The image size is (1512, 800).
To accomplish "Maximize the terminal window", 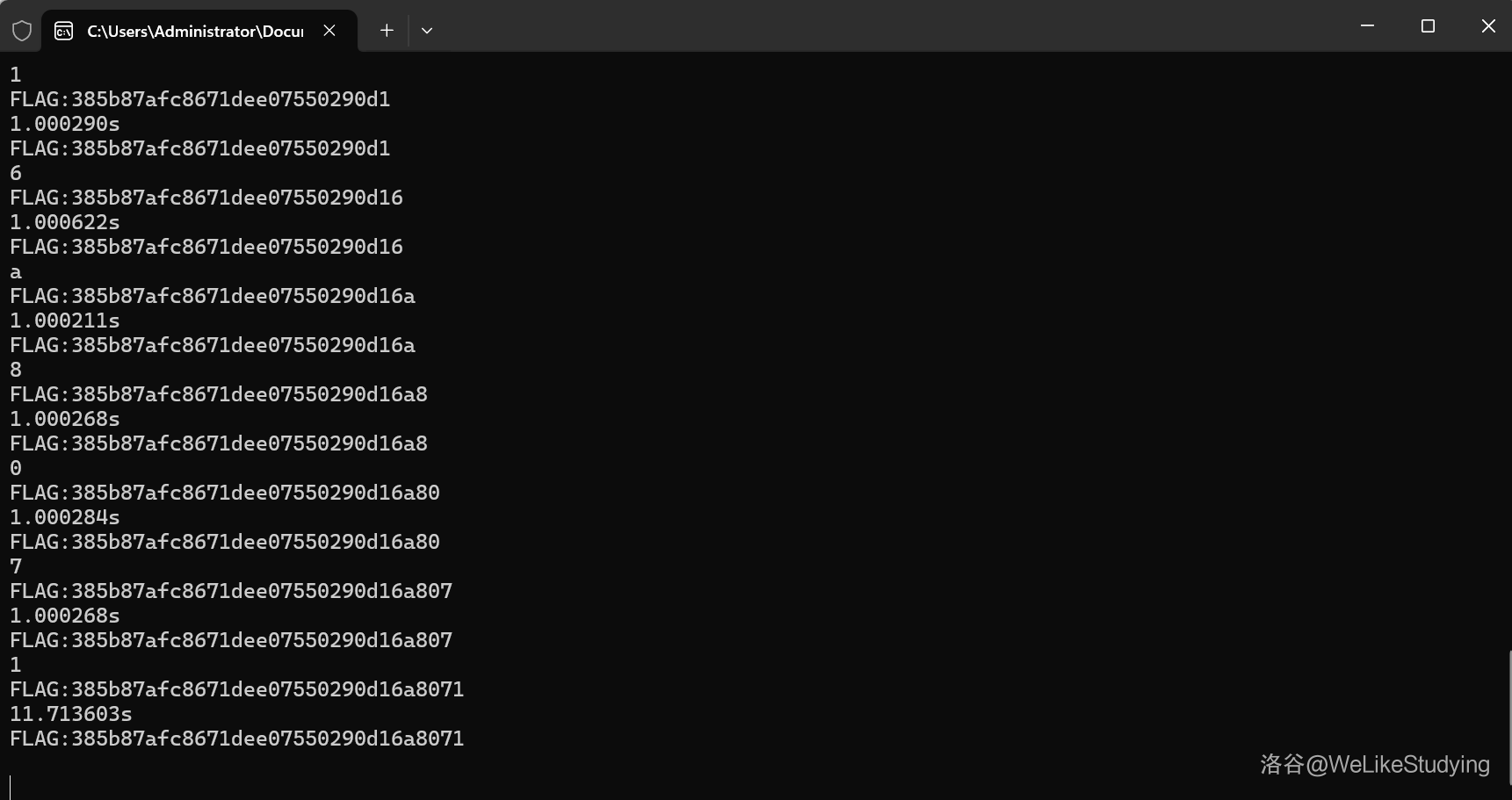I will tap(1428, 26).
